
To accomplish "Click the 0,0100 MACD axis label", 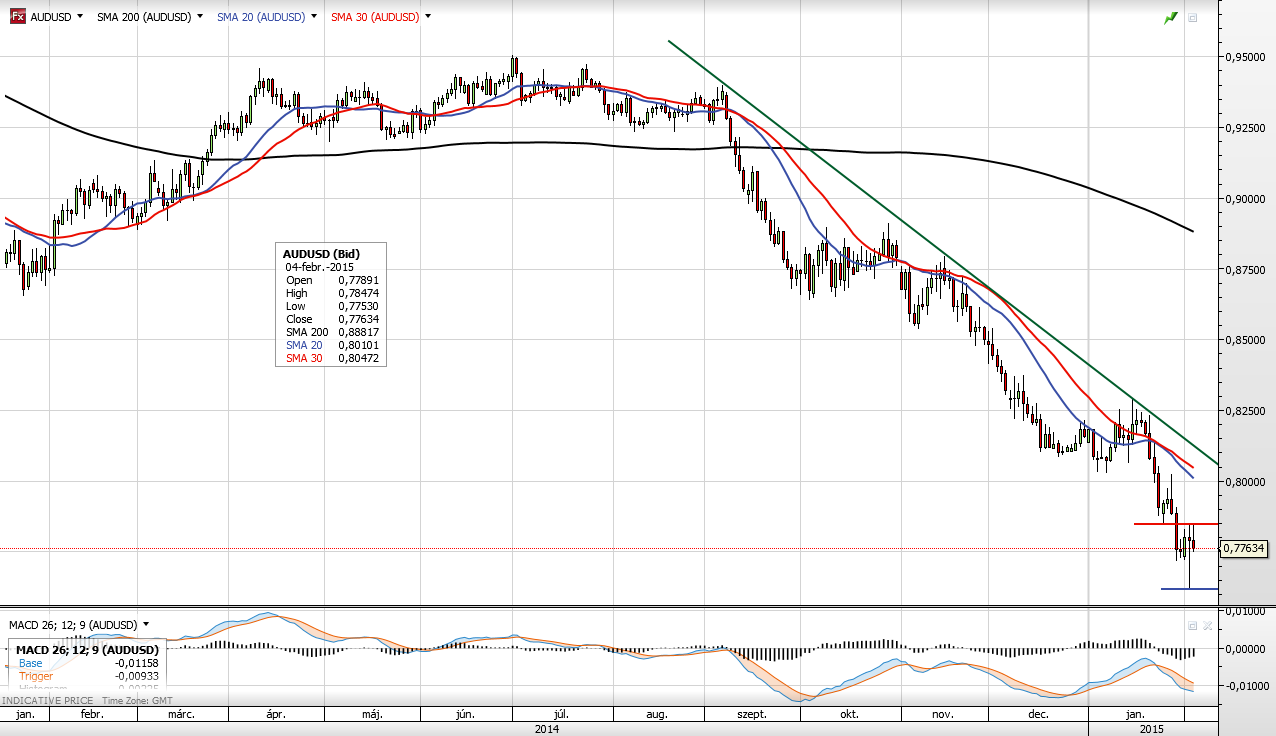I will pyautogui.click(x=1246, y=610).
